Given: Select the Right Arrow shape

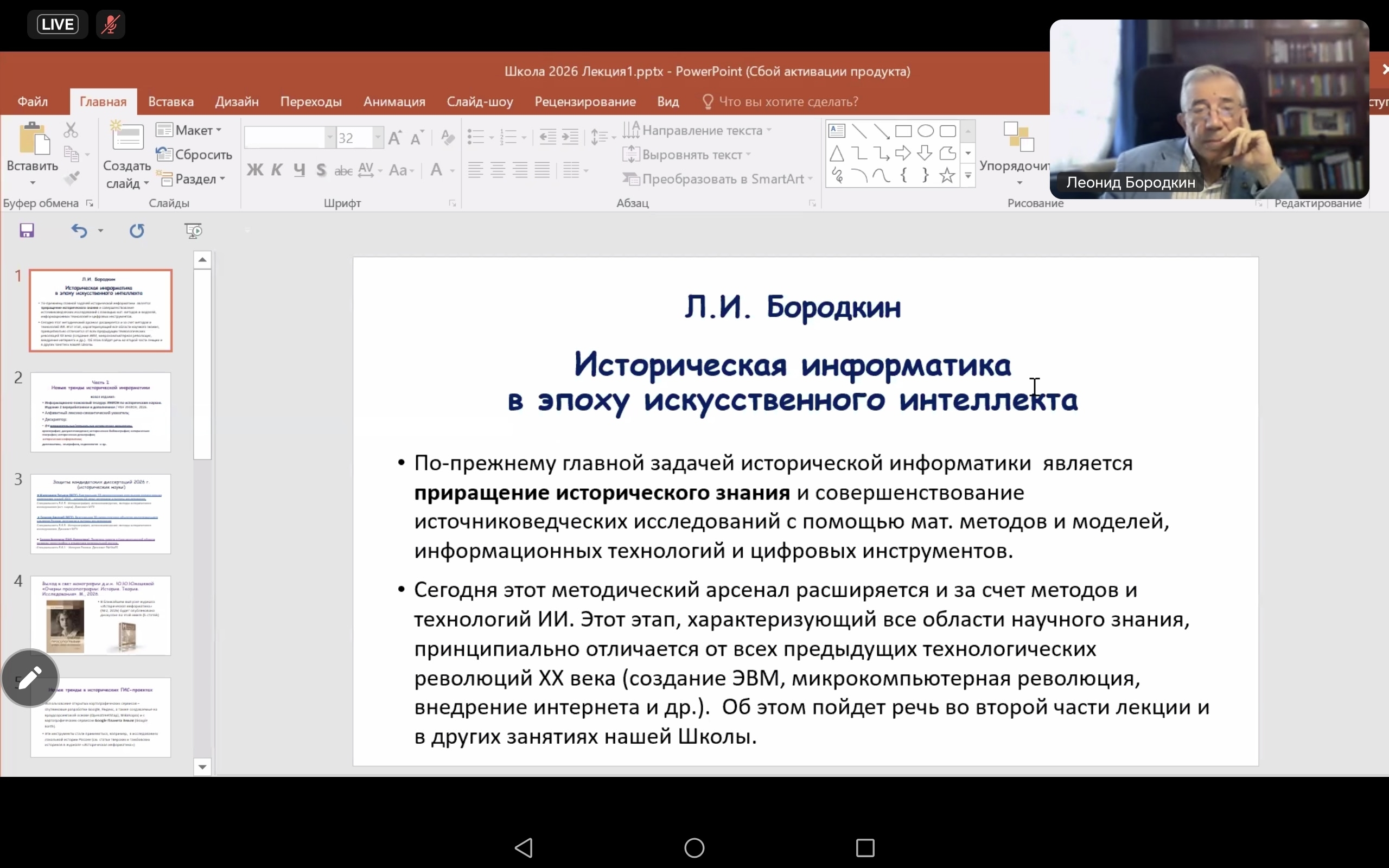Looking at the screenshot, I should pos(903,154).
